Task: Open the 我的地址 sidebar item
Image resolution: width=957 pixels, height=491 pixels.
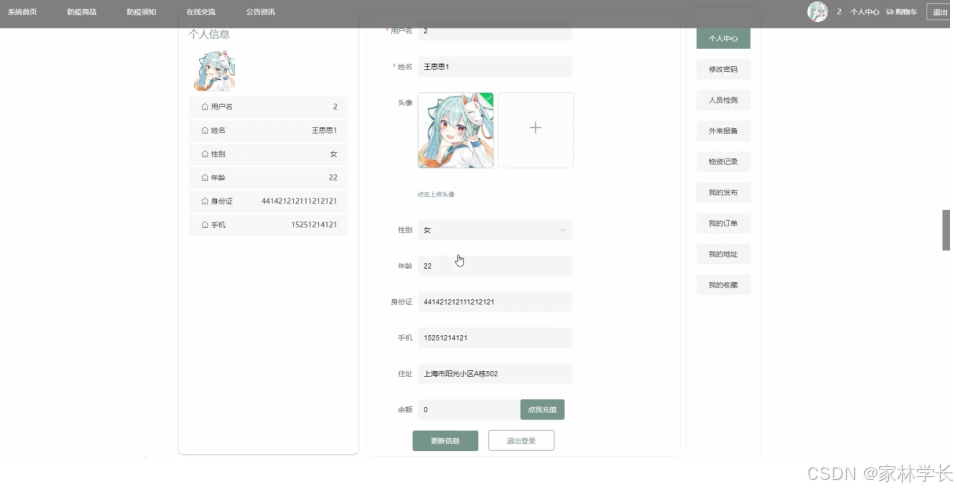Action: click(723, 254)
